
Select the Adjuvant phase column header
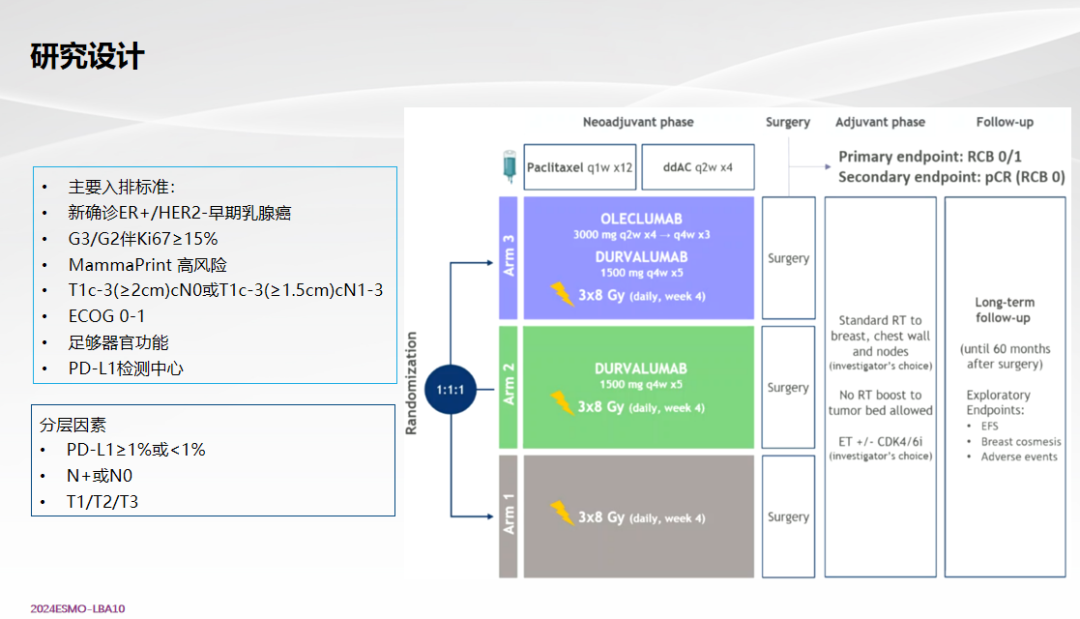(880, 122)
